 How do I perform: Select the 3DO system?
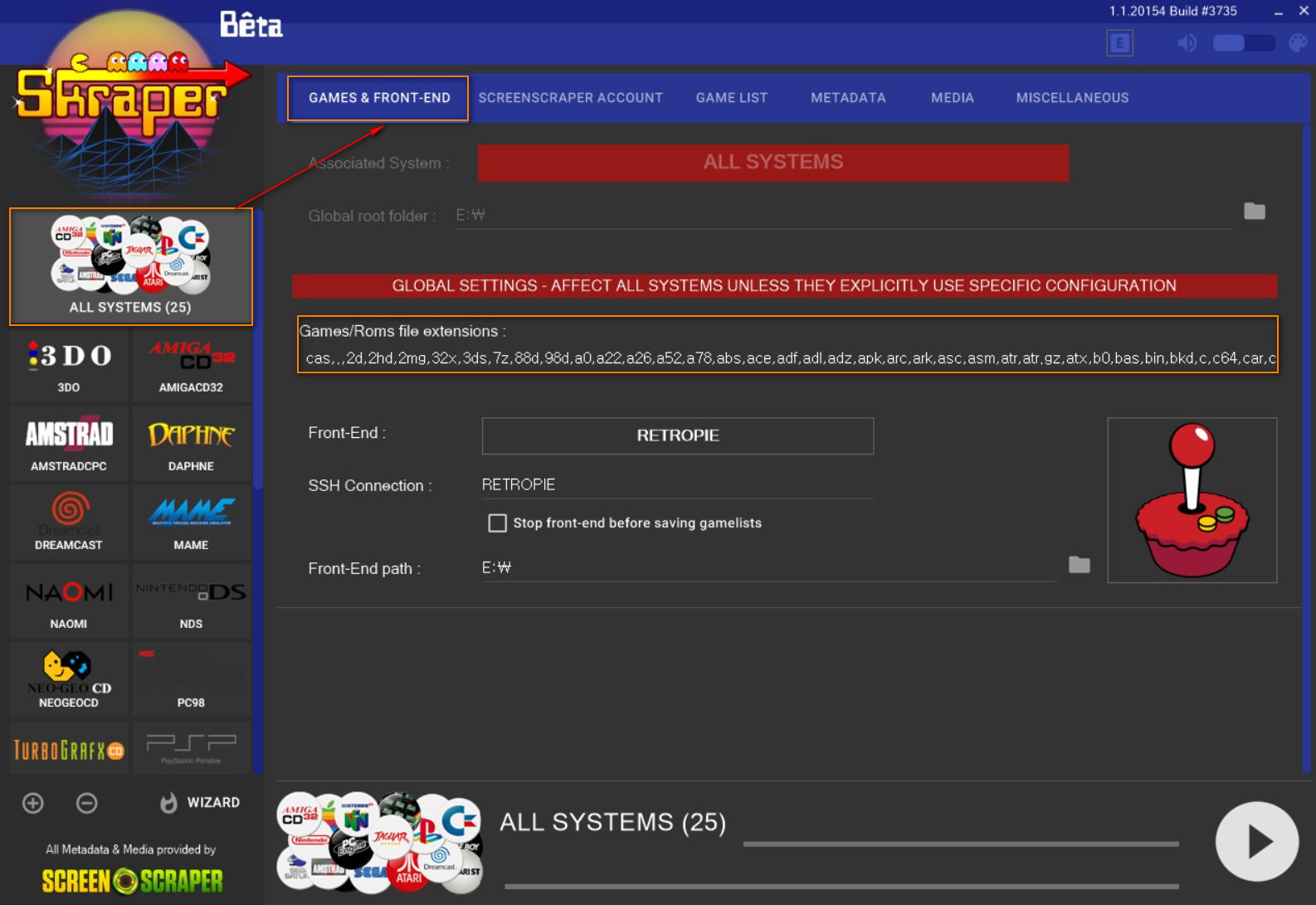[69, 366]
